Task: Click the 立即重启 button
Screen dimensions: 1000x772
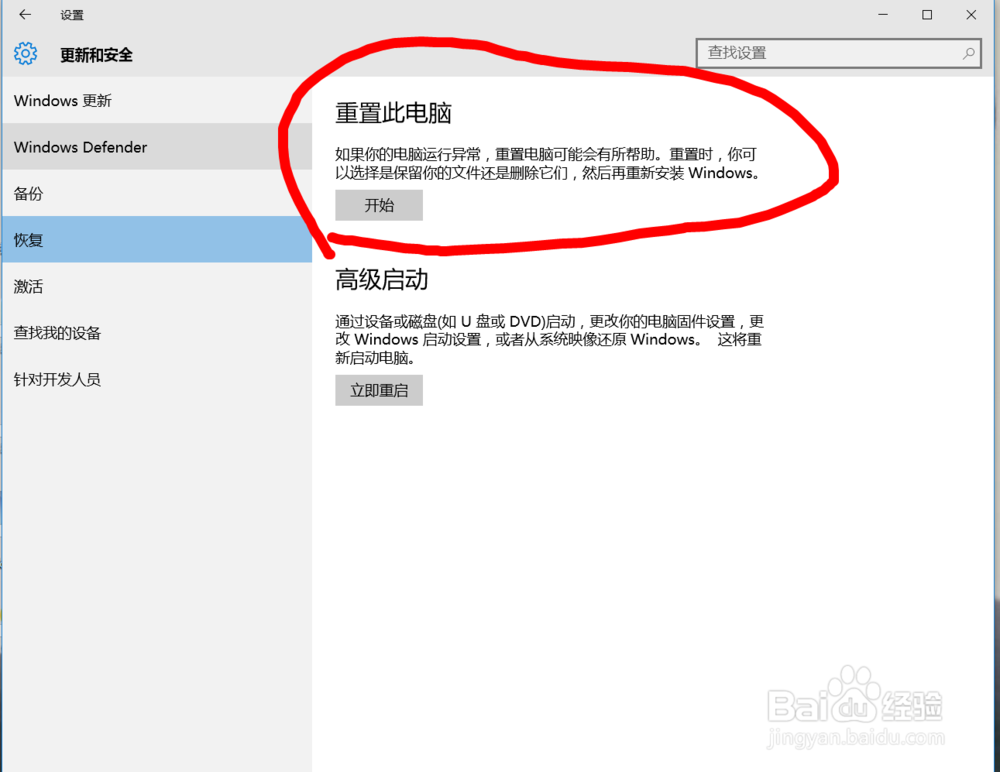Action: coord(379,390)
